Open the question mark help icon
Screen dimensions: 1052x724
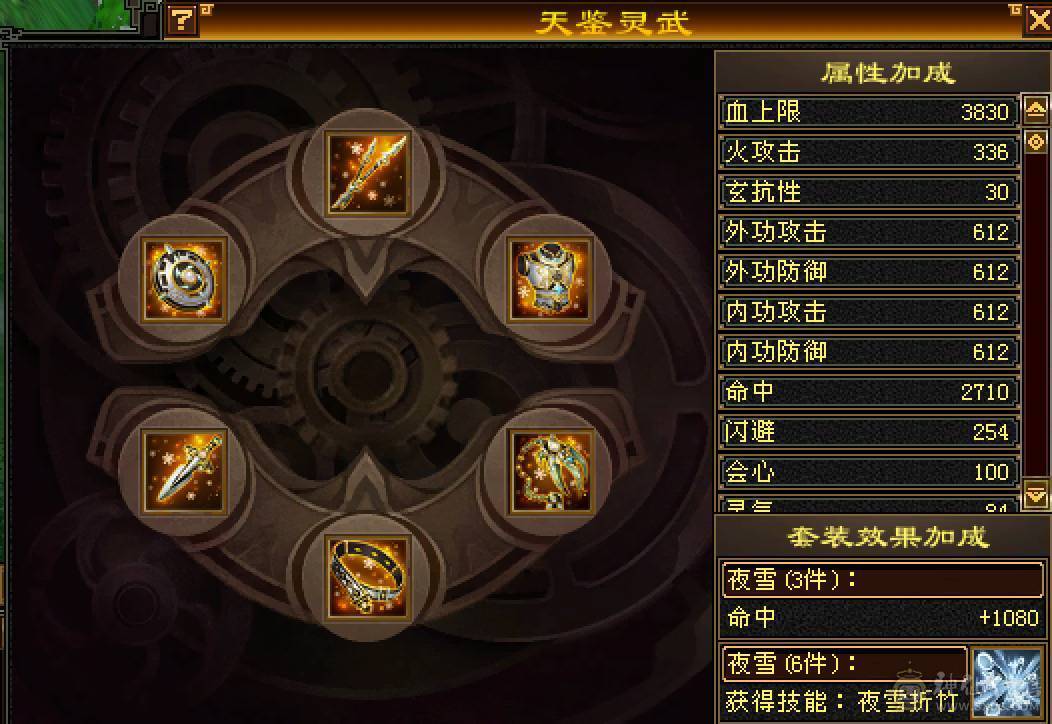pos(181,20)
